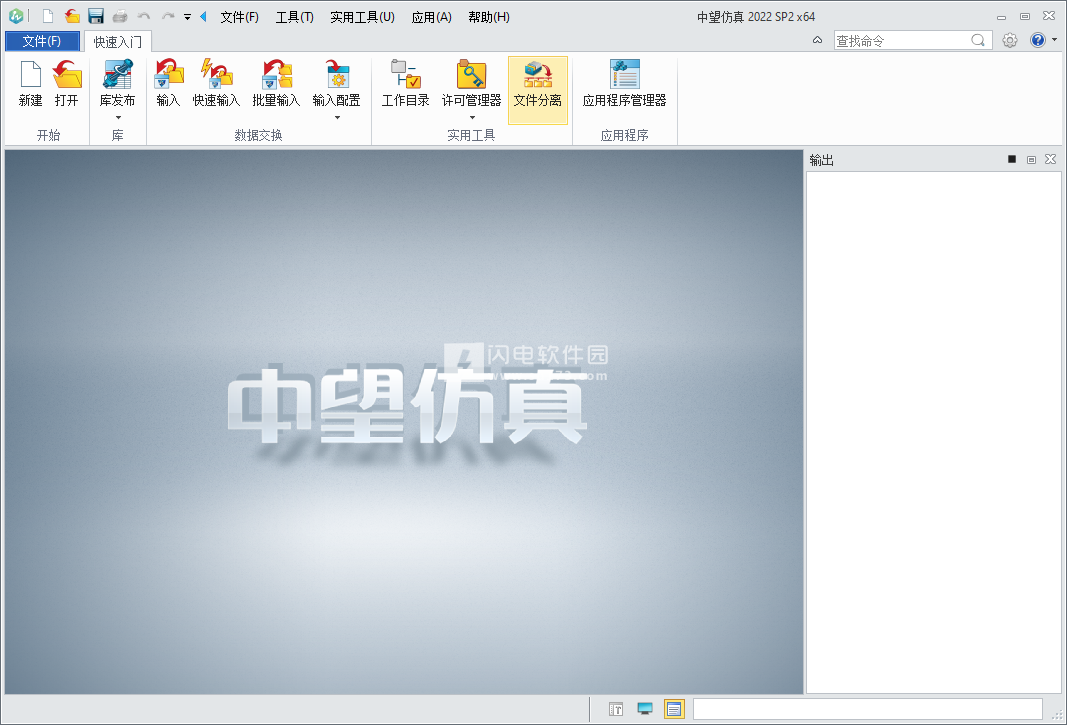Click the 输入 (Import) ribbon icon

pyautogui.click(x=169, y=75)
